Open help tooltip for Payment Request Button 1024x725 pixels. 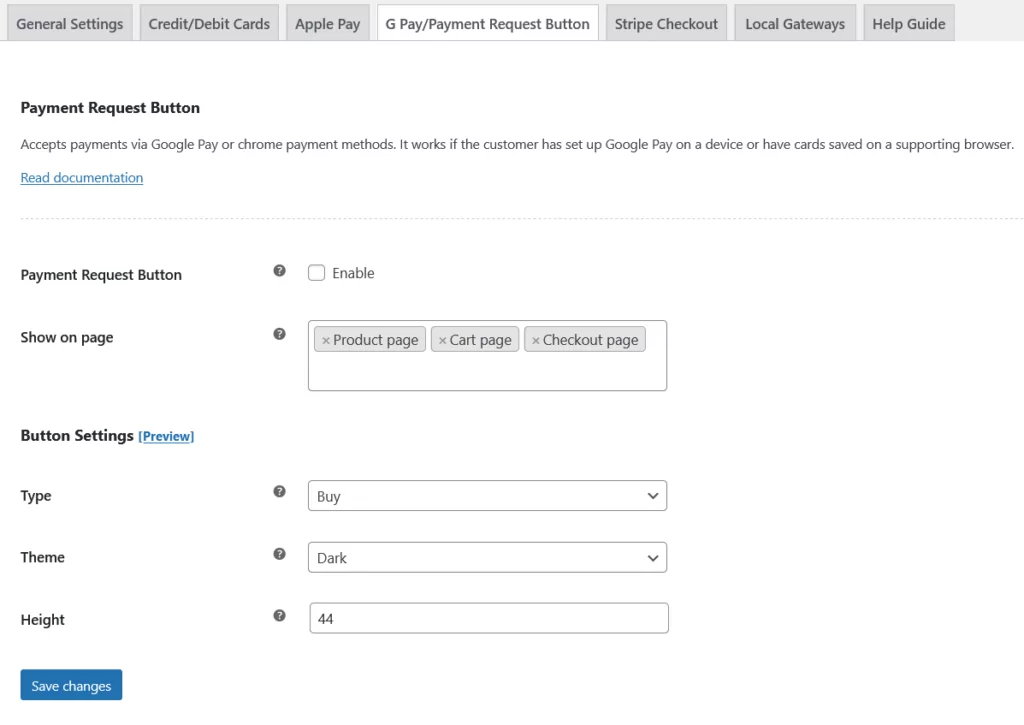(x=279, y=271)
